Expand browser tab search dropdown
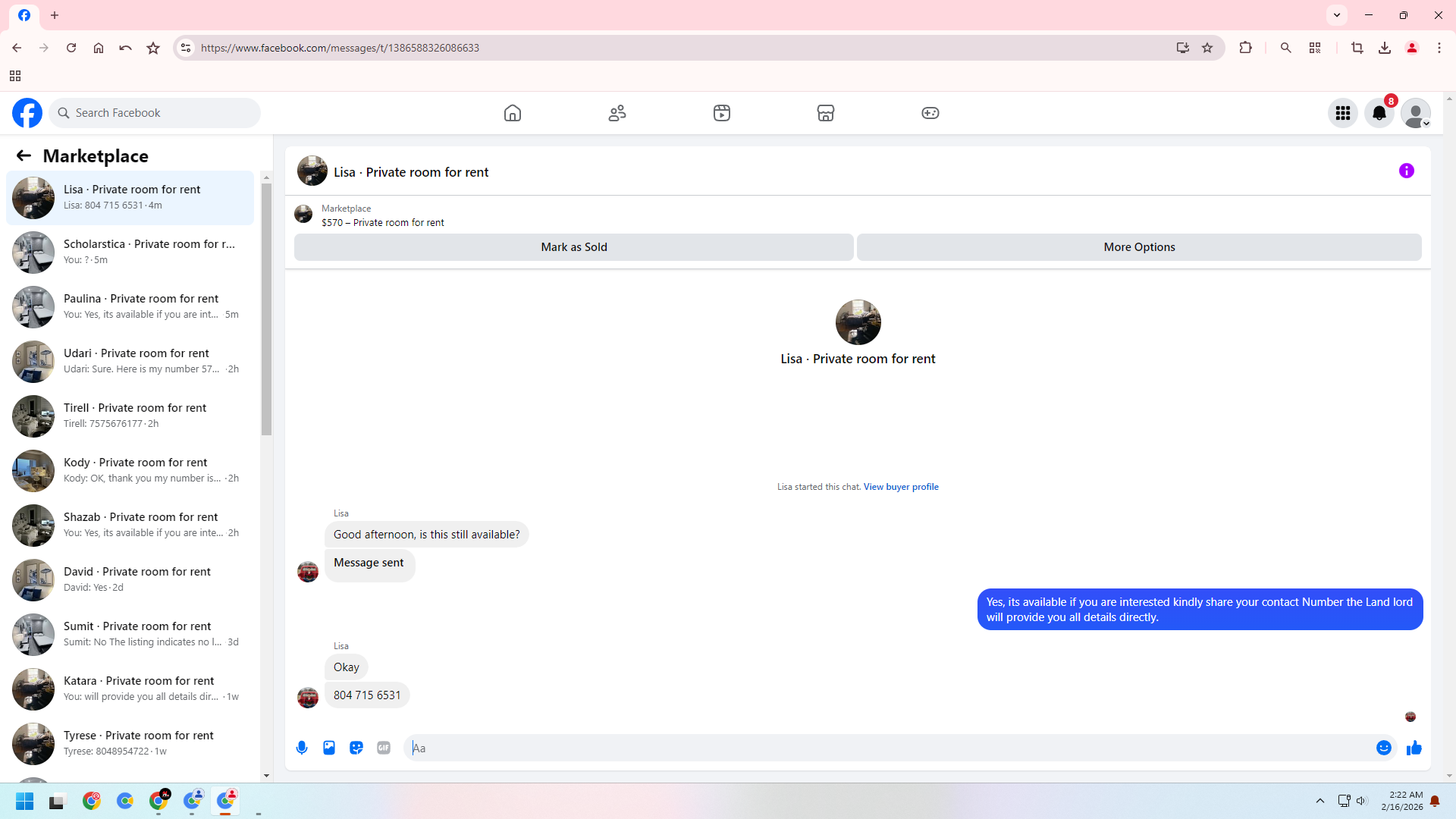 click(x=1337, y=15)
